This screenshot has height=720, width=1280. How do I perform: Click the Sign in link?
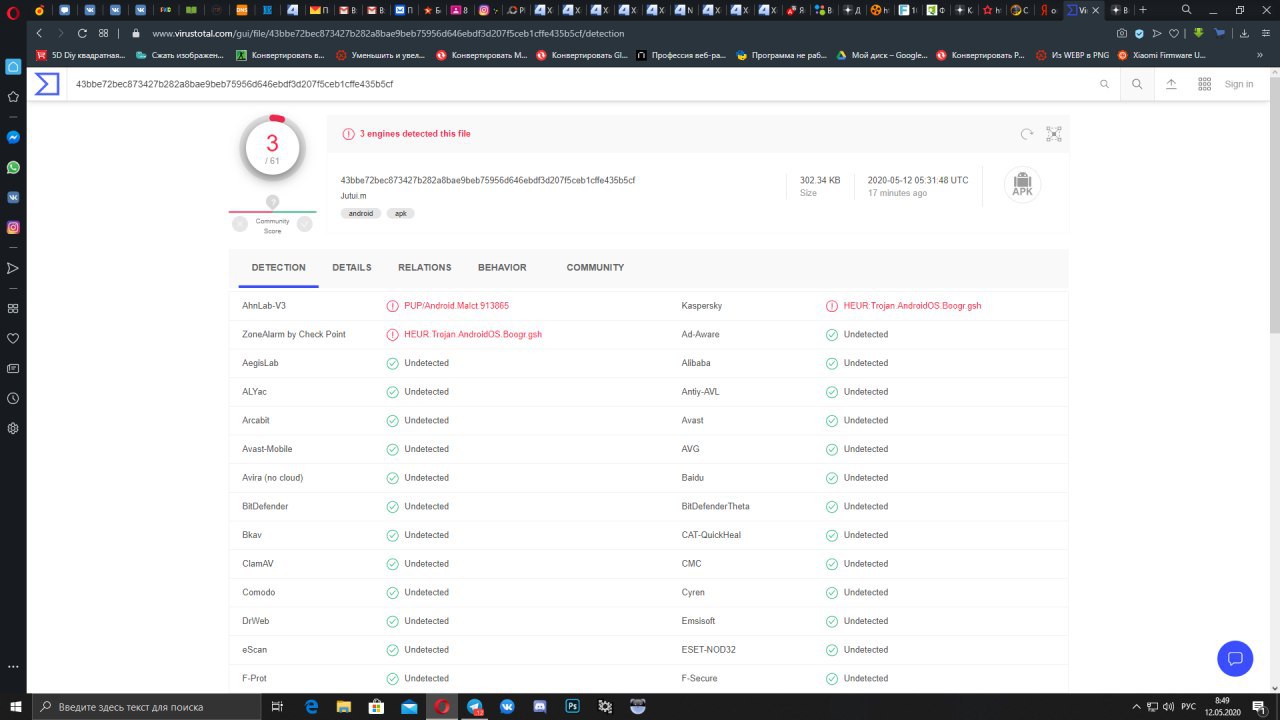1239,84
